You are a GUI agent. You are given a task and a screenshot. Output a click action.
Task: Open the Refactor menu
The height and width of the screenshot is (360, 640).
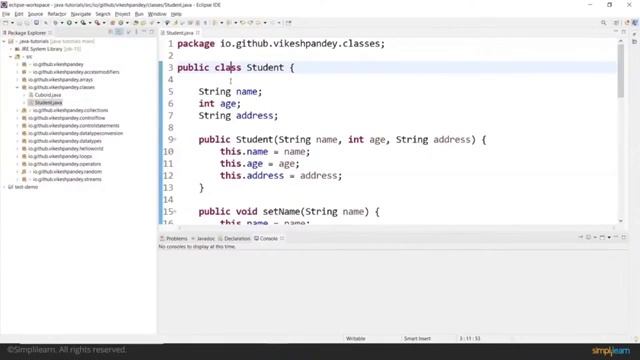[x=57, y=14]
